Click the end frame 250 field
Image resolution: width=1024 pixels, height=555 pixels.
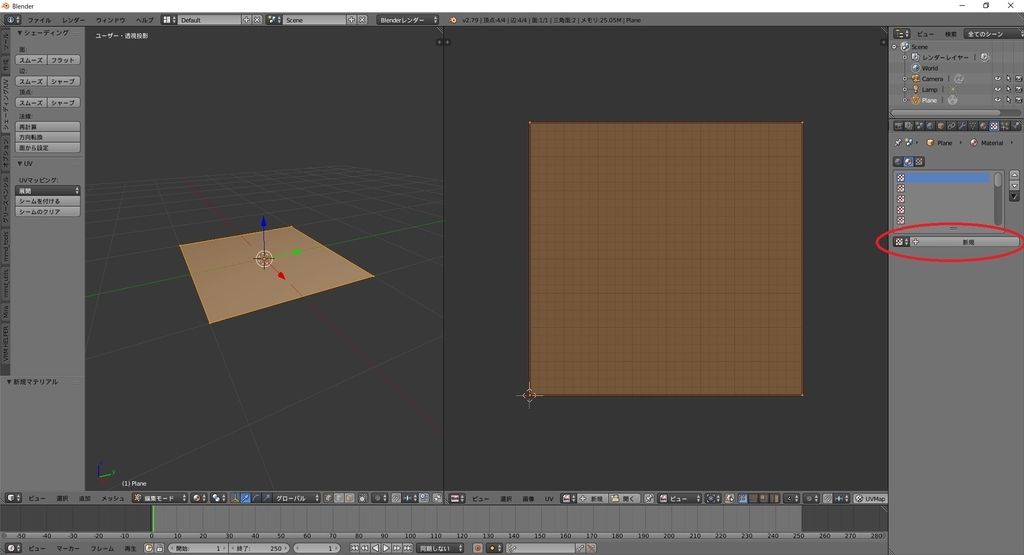(259, 548)
